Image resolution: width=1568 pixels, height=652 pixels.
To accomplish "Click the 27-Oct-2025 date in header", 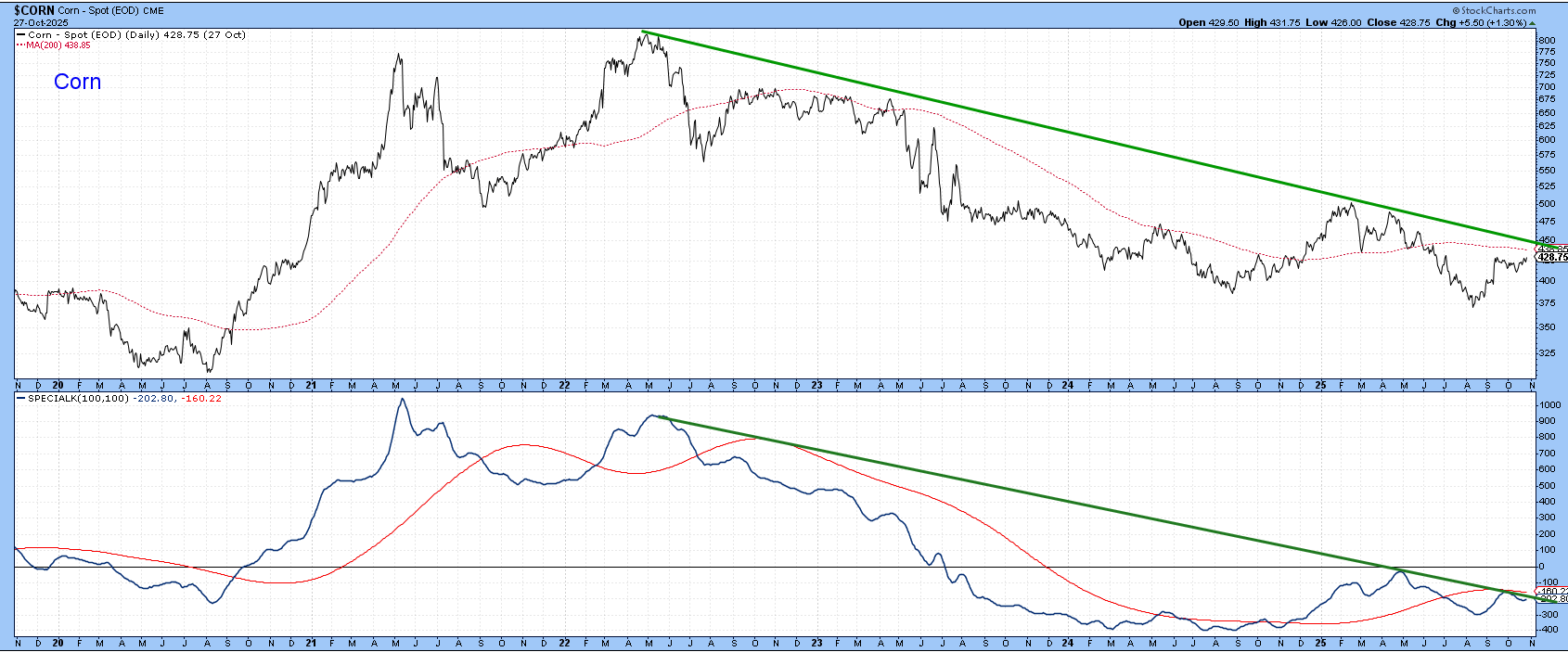I will [34, 22].
